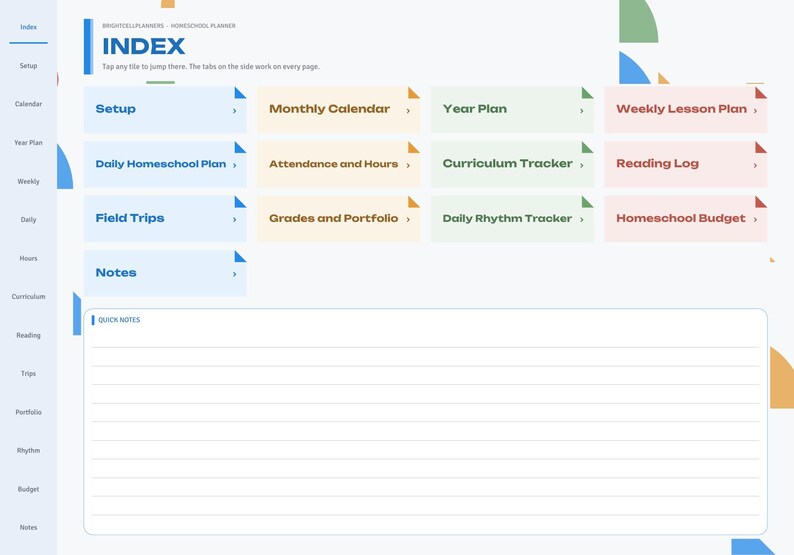This screenshot has width=794, height=555.
Task: Select the Curriculum Tracker tile
Action: click(x=512, y=164)
